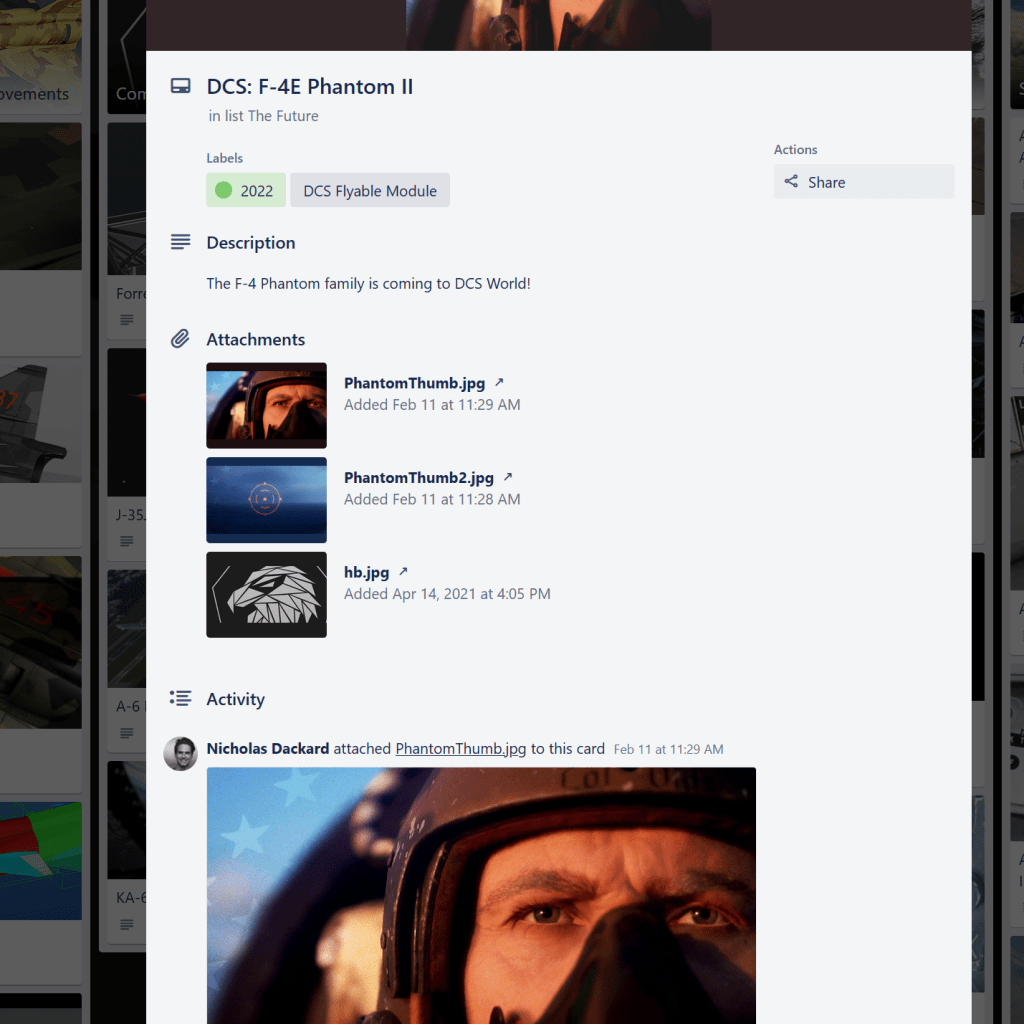
Task: Select the green 2022 label
Action: click(246, 190)
